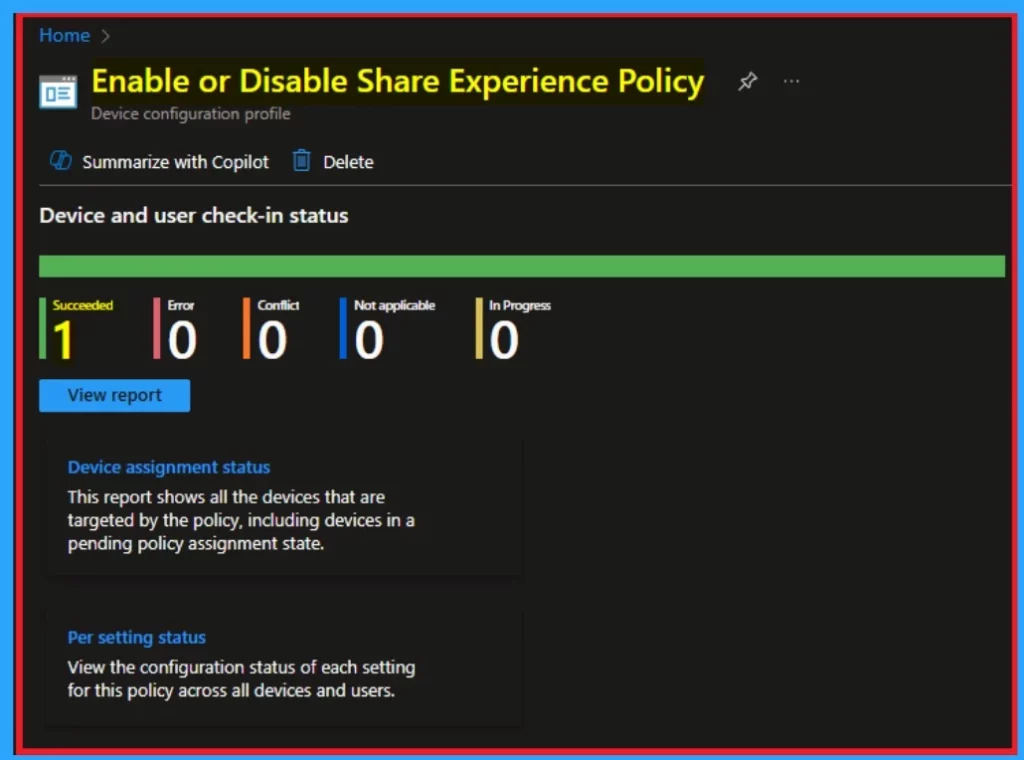Screen dimensions: 1024x760
Task: Click the In Progress count of 0
Action: 504,340
